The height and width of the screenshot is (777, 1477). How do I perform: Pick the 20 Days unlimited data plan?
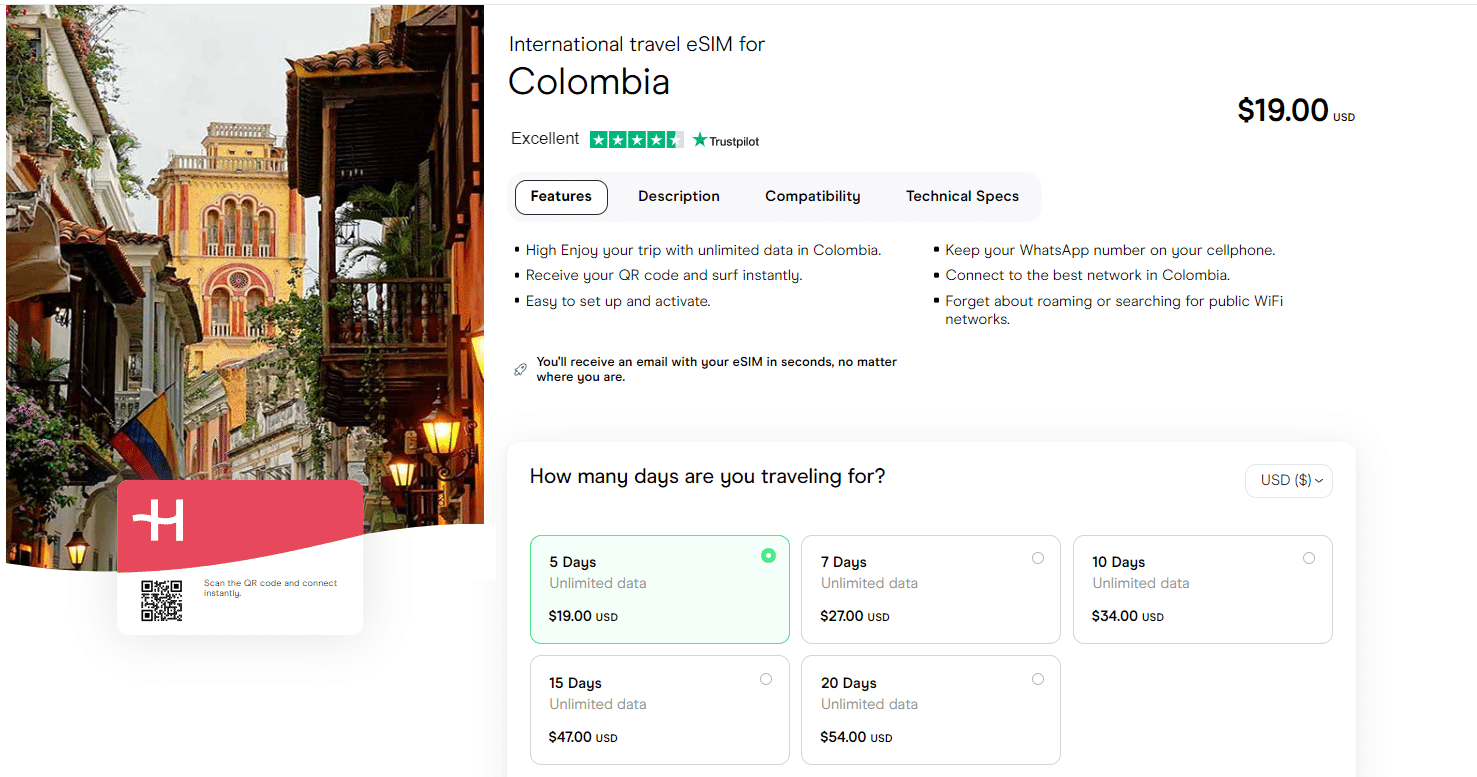tap(1038, 678)
